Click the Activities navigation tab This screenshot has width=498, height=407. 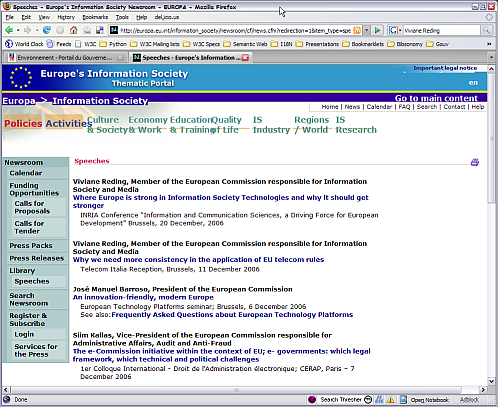68,123
